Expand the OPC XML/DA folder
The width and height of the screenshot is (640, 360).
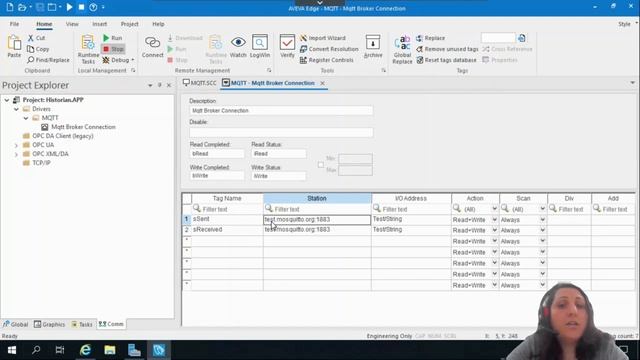[x=16, y=154]
